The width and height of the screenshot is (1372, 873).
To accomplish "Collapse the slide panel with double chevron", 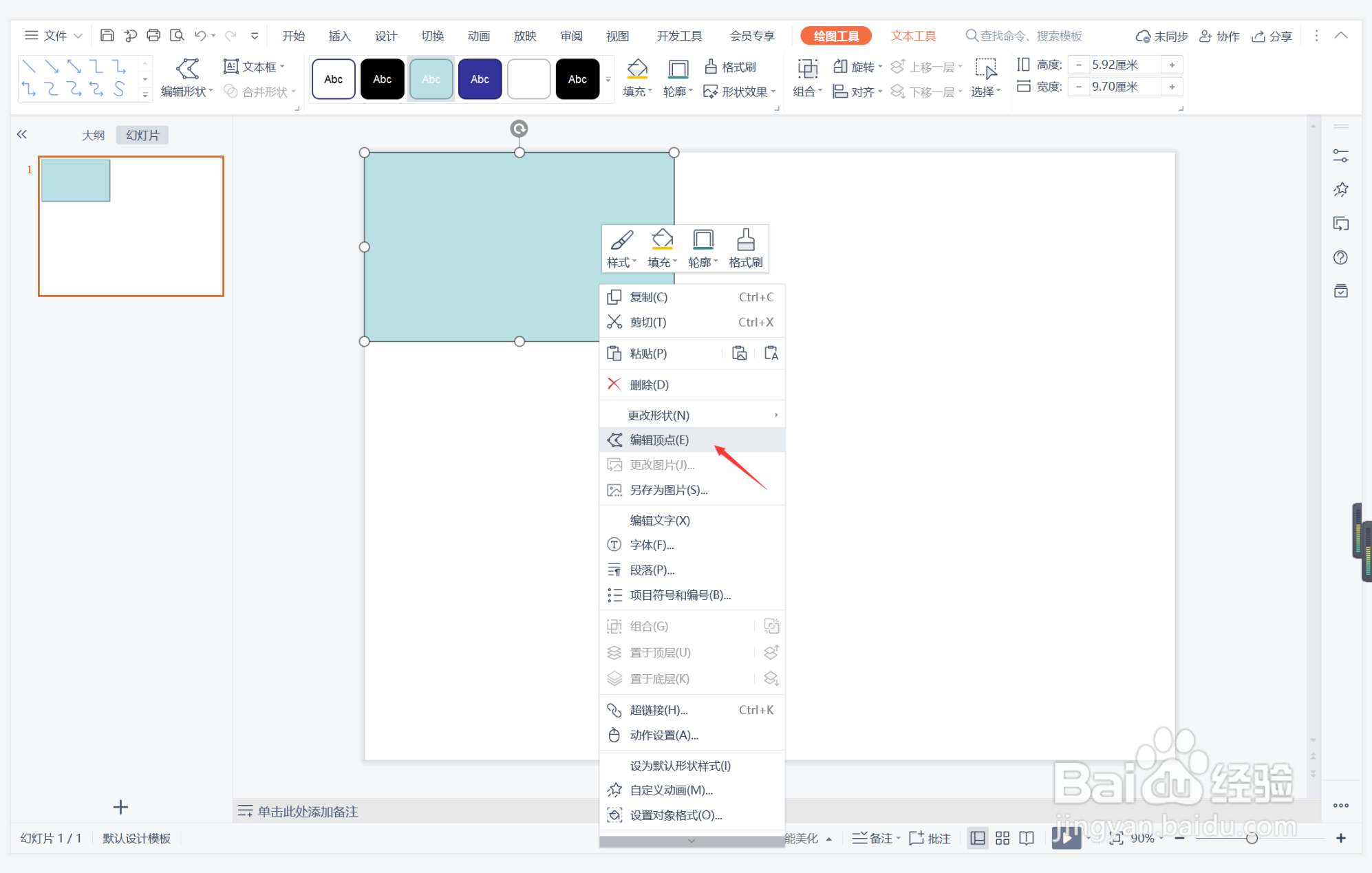I will [x=22, y=135].
